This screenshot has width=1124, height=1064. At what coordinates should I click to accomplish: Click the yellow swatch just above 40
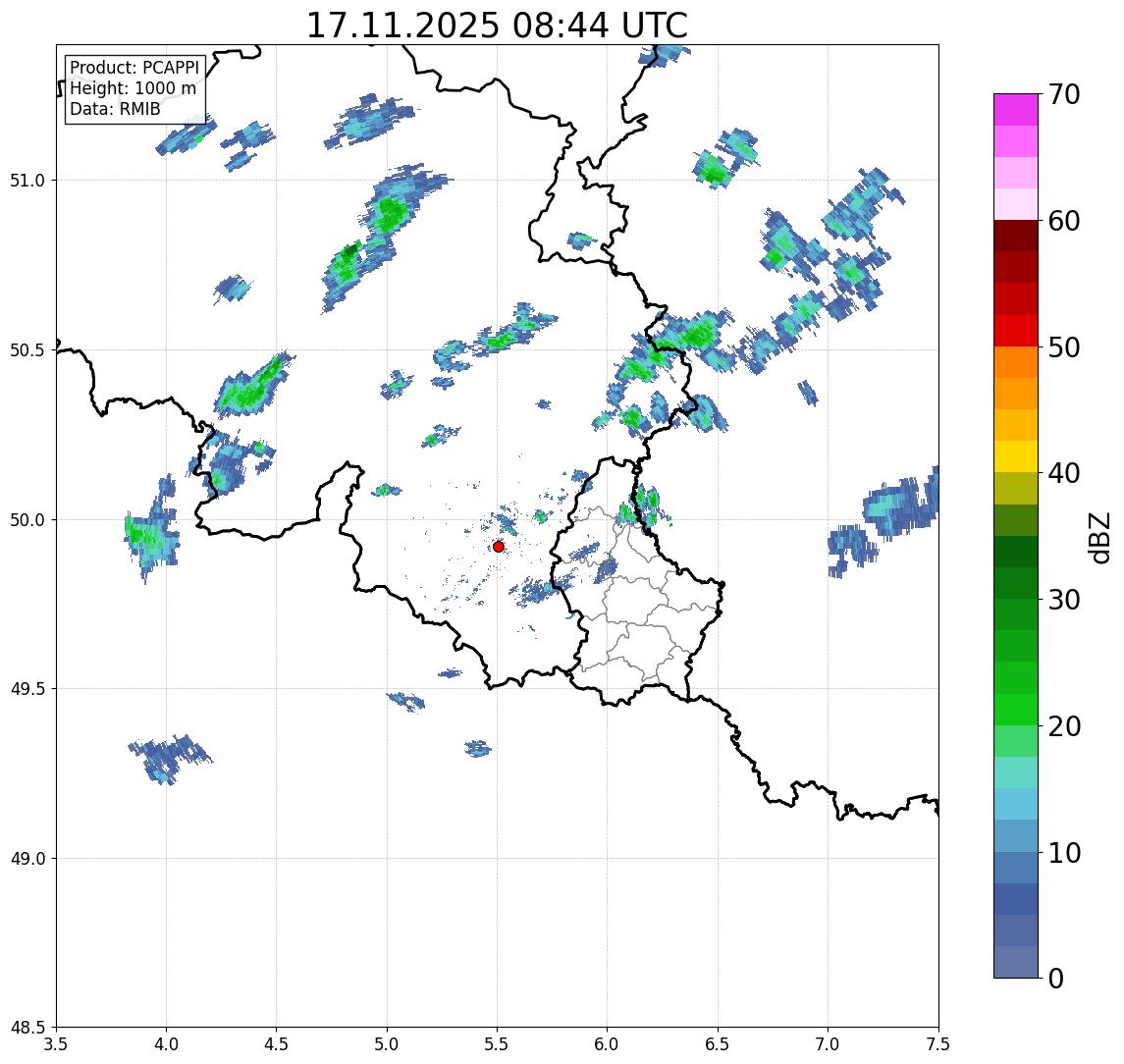click(x=1016, y=456)
